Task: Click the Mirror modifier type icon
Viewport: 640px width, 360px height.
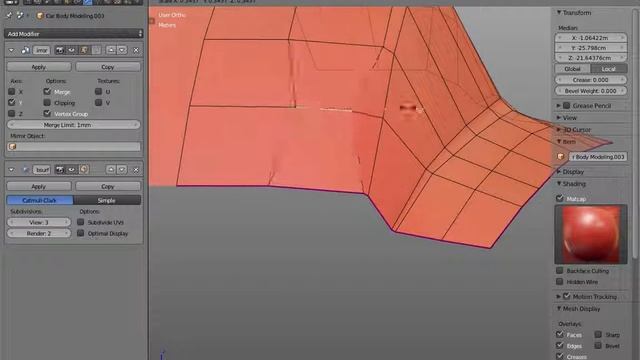Action: (25, 50)
